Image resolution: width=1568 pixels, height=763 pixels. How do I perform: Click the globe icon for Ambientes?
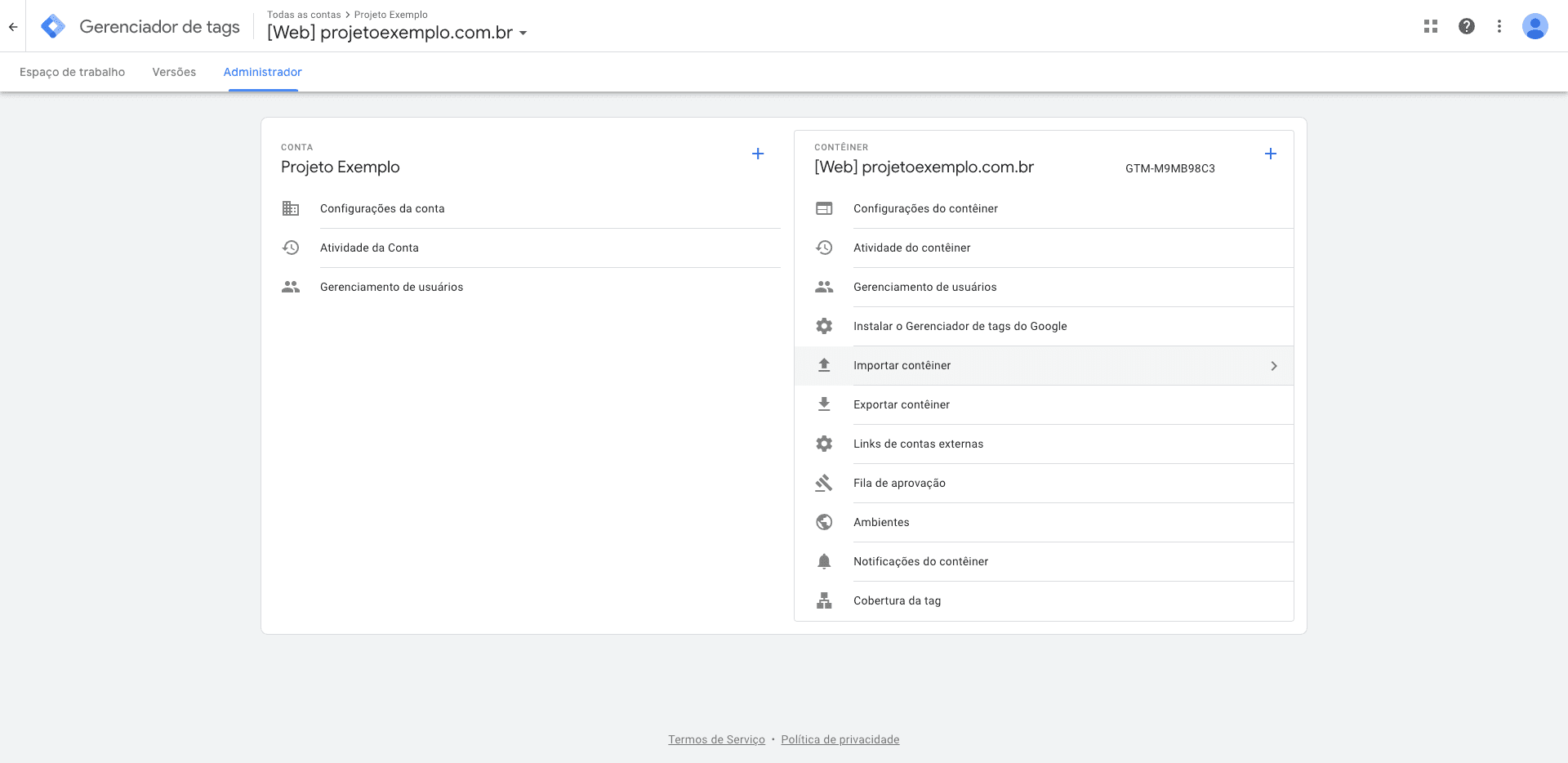pos(824,522)
